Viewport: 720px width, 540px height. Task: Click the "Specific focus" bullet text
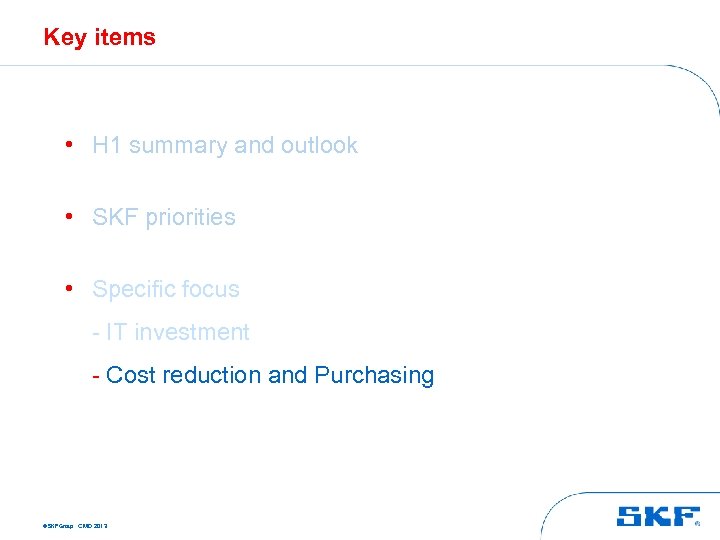pos(166,290)
